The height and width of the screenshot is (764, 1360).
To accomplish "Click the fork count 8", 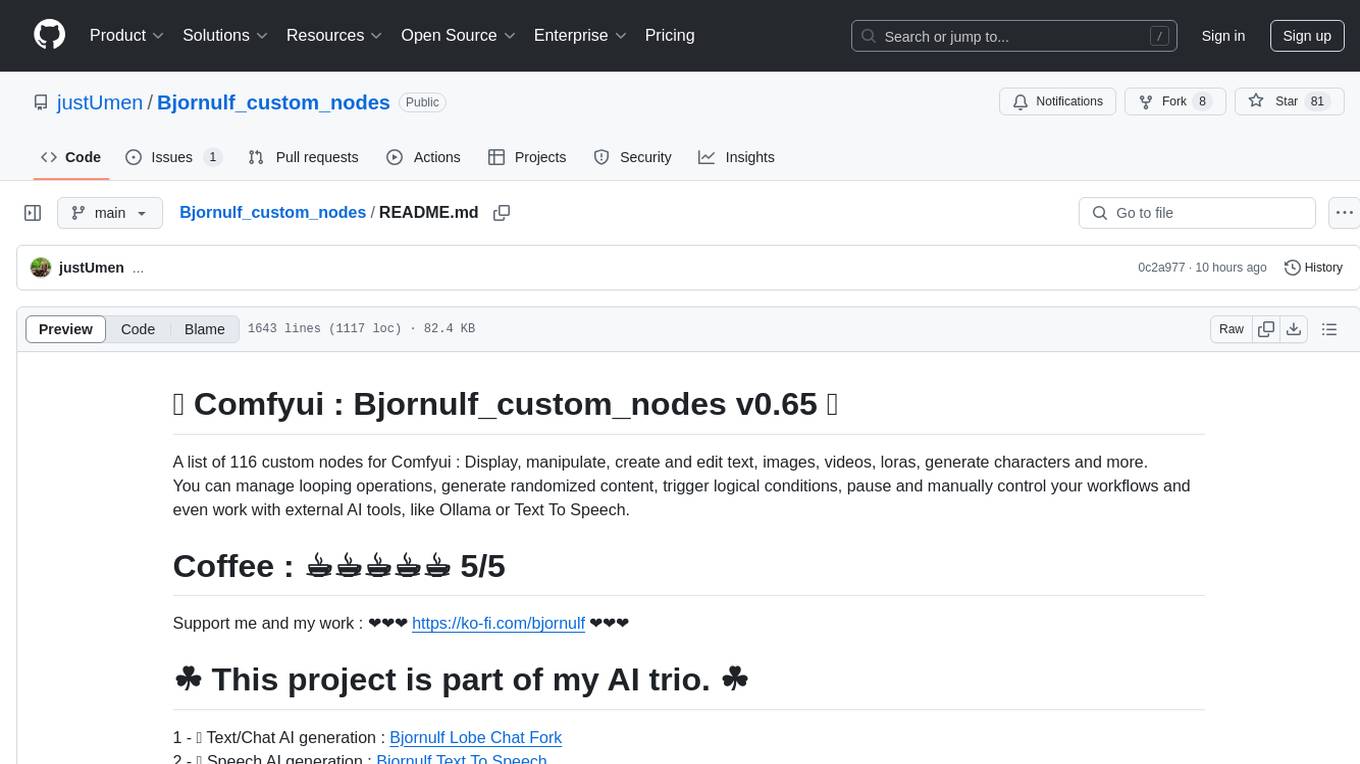I will pyautogui.click(x=1202, y=101).
